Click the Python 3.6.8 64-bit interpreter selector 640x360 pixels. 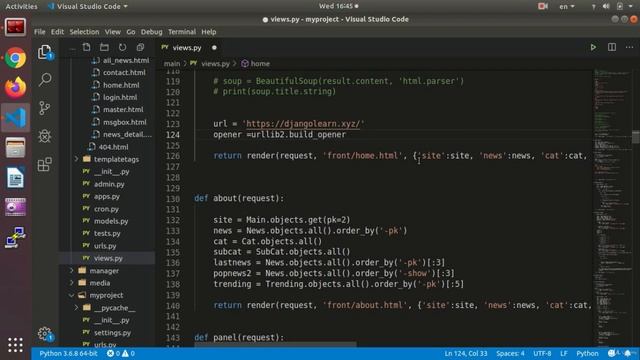[x=68, y=353]
